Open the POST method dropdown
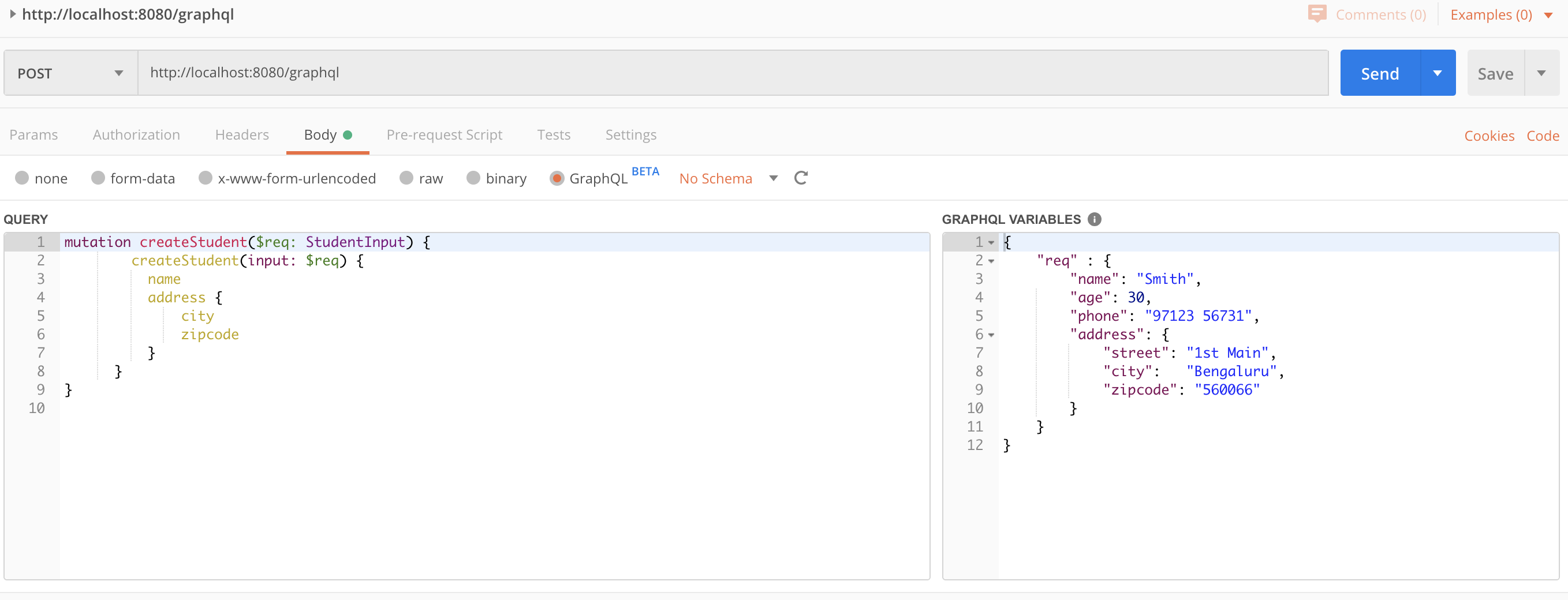 (x=70, y=73)
